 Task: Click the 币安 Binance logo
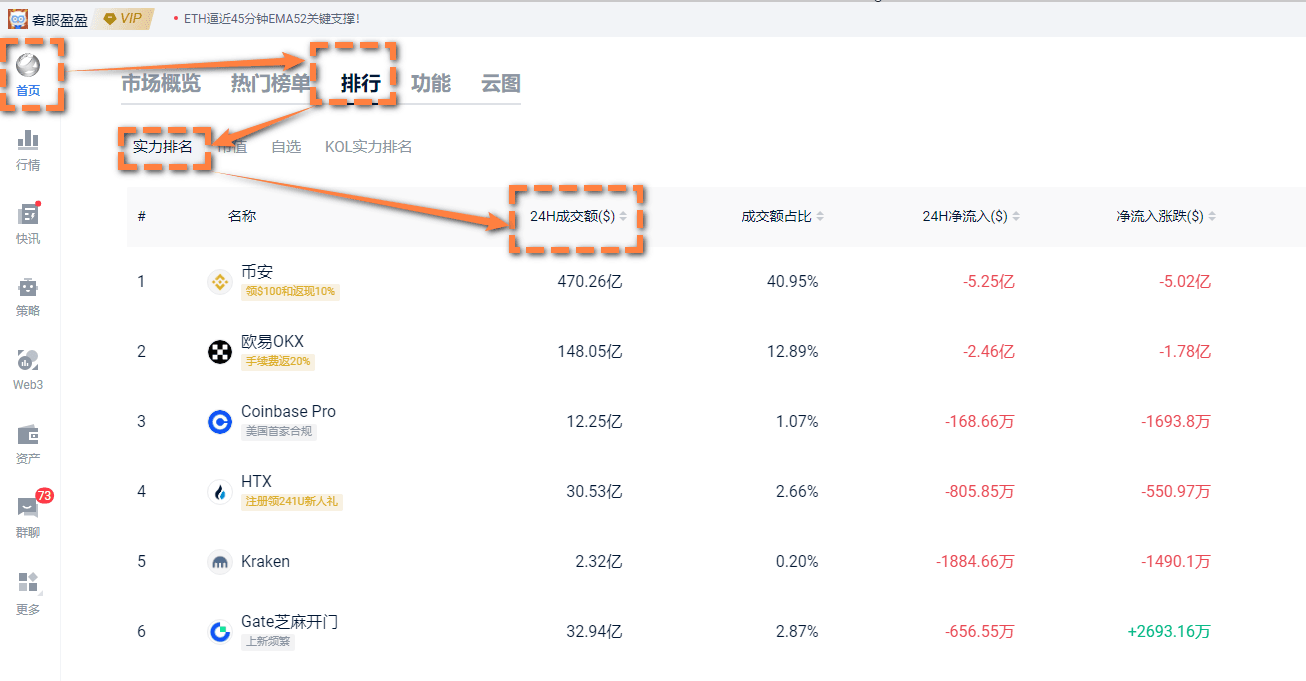click(219, 282)
